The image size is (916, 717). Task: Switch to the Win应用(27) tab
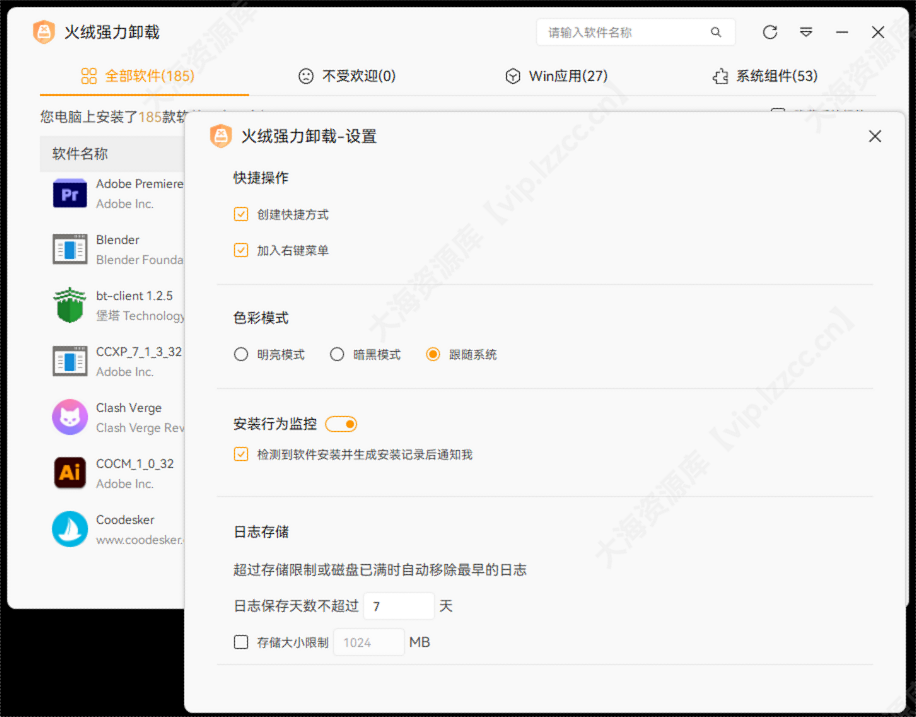pyautogui.click(x=557, y=76)
